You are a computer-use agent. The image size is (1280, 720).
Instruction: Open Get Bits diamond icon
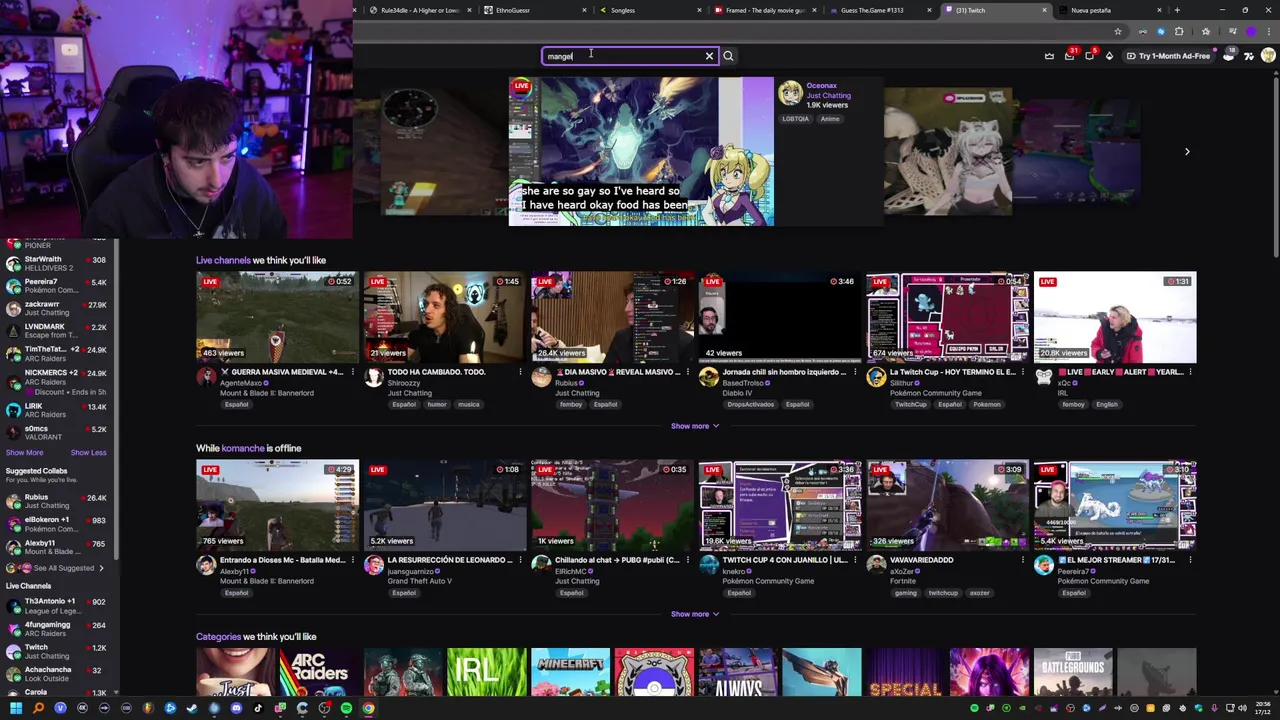[1109, 56]
